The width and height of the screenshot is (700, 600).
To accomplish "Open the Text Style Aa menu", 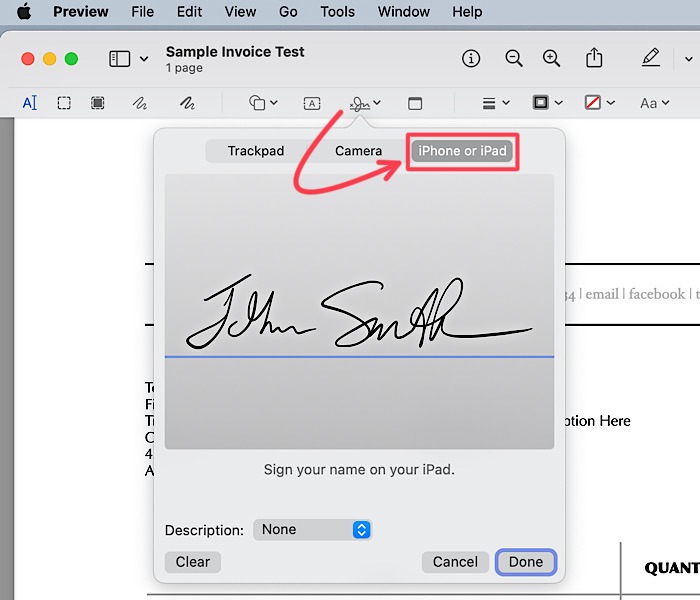I will click(x=654, y=104).
